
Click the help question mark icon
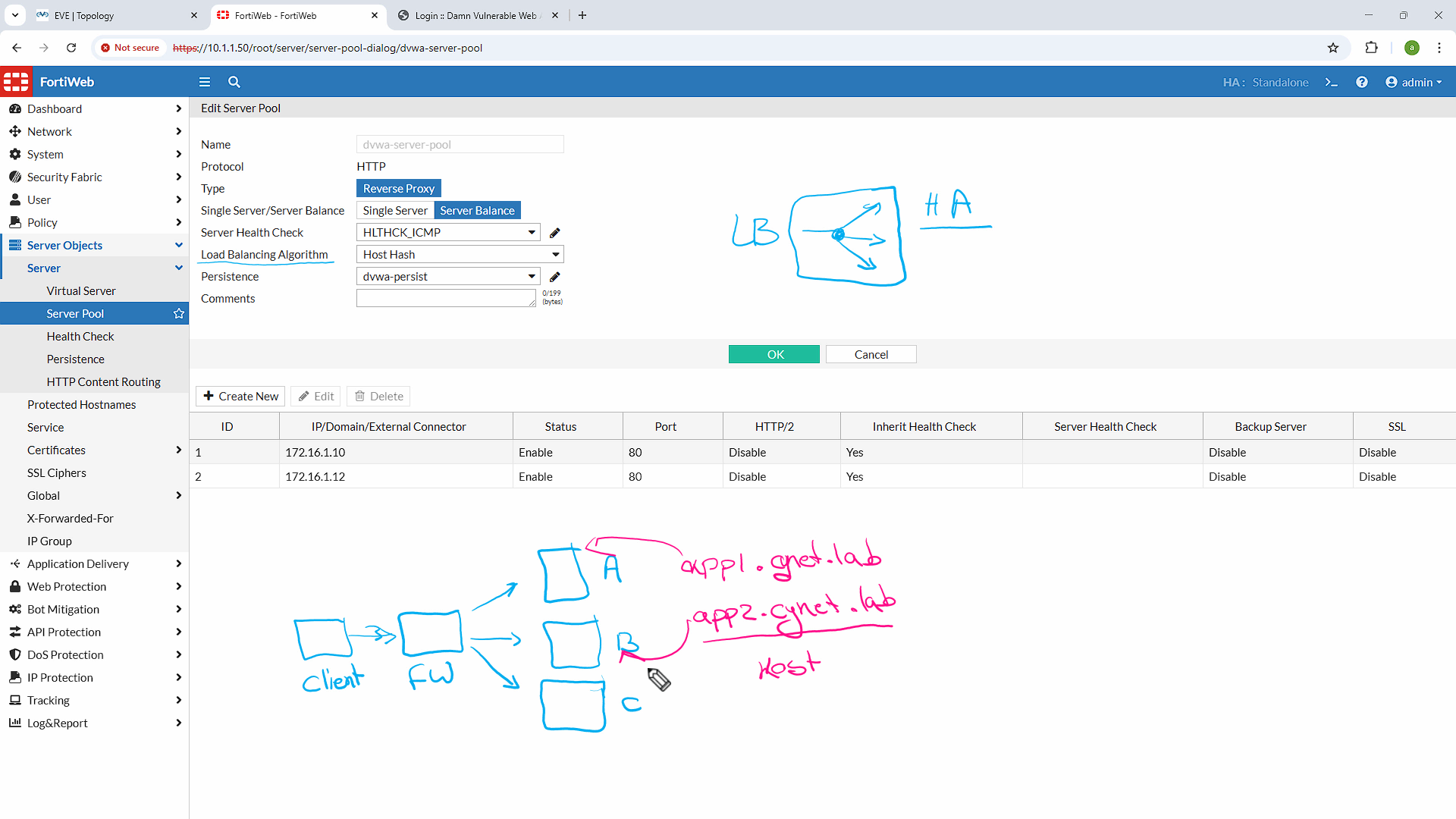[1362, 82]
